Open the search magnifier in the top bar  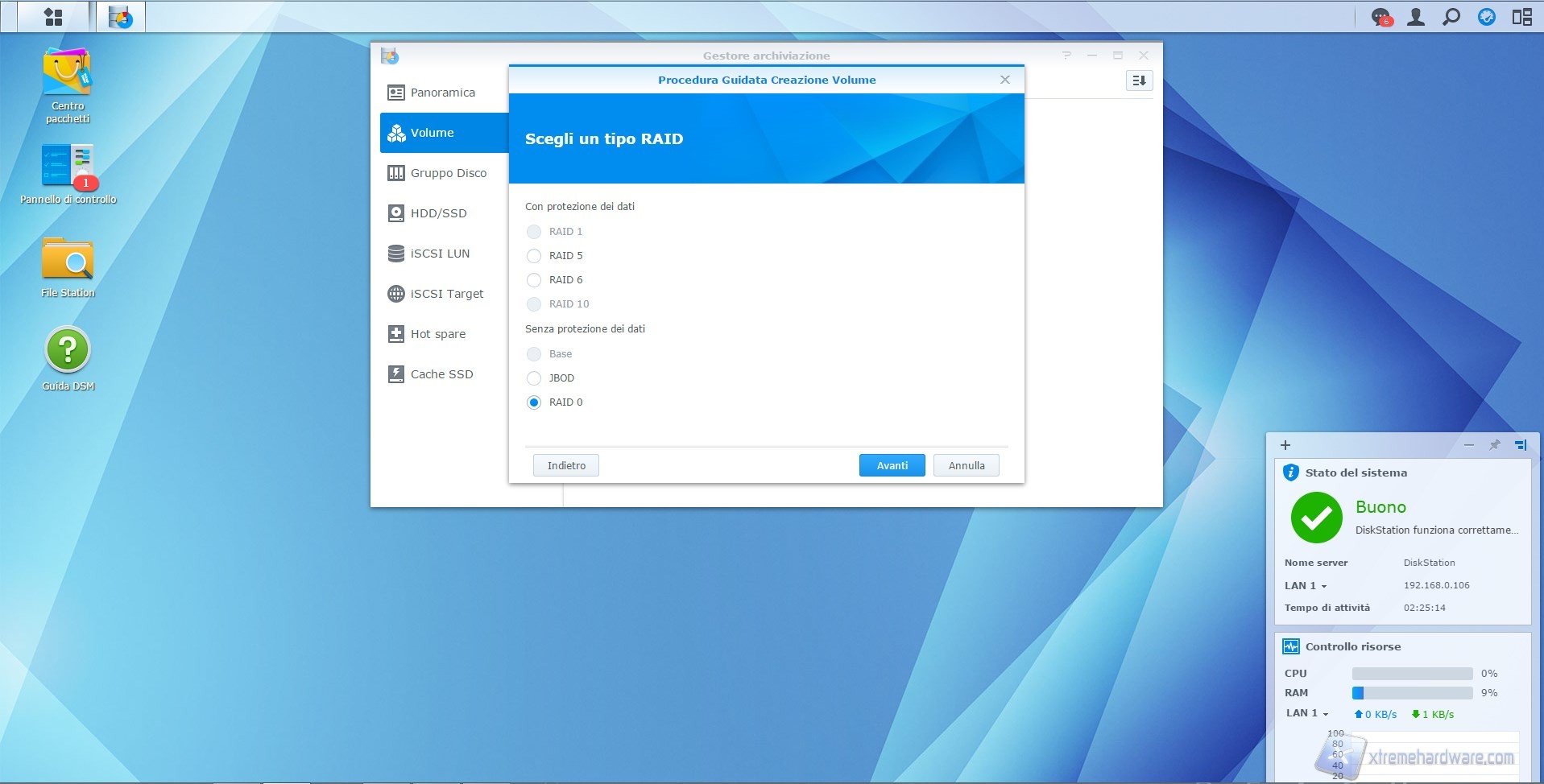point(1451,17)
